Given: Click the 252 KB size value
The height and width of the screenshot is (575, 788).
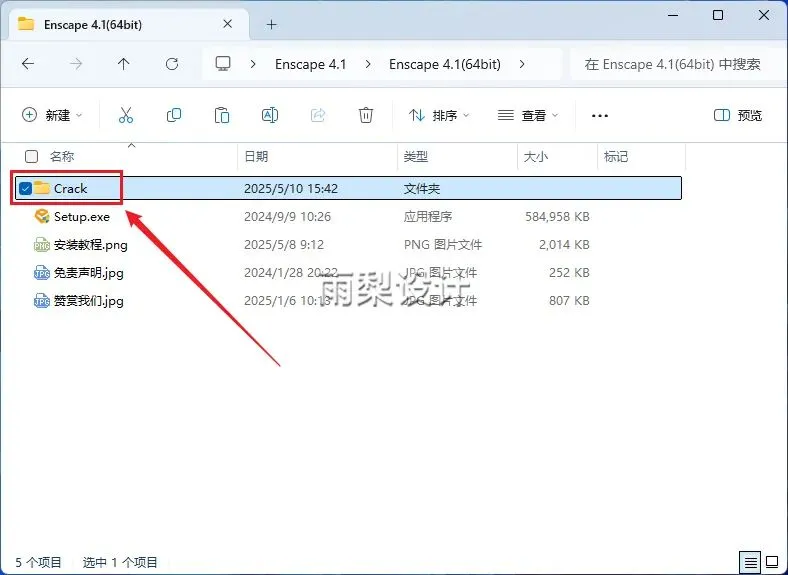Looking at the screenshot, I should [569, 273].
